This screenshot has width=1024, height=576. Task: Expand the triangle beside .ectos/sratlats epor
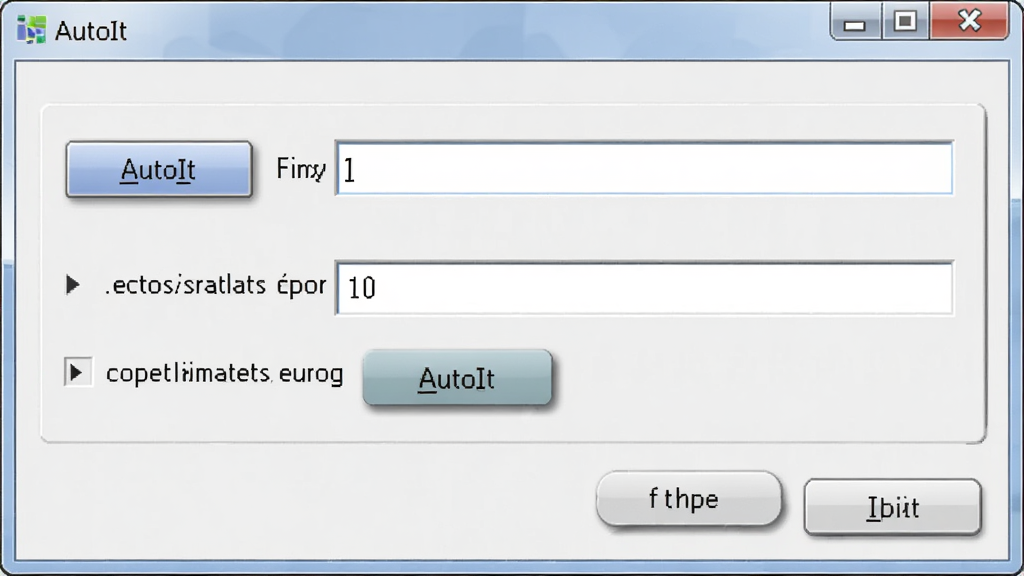pos(72,285)
